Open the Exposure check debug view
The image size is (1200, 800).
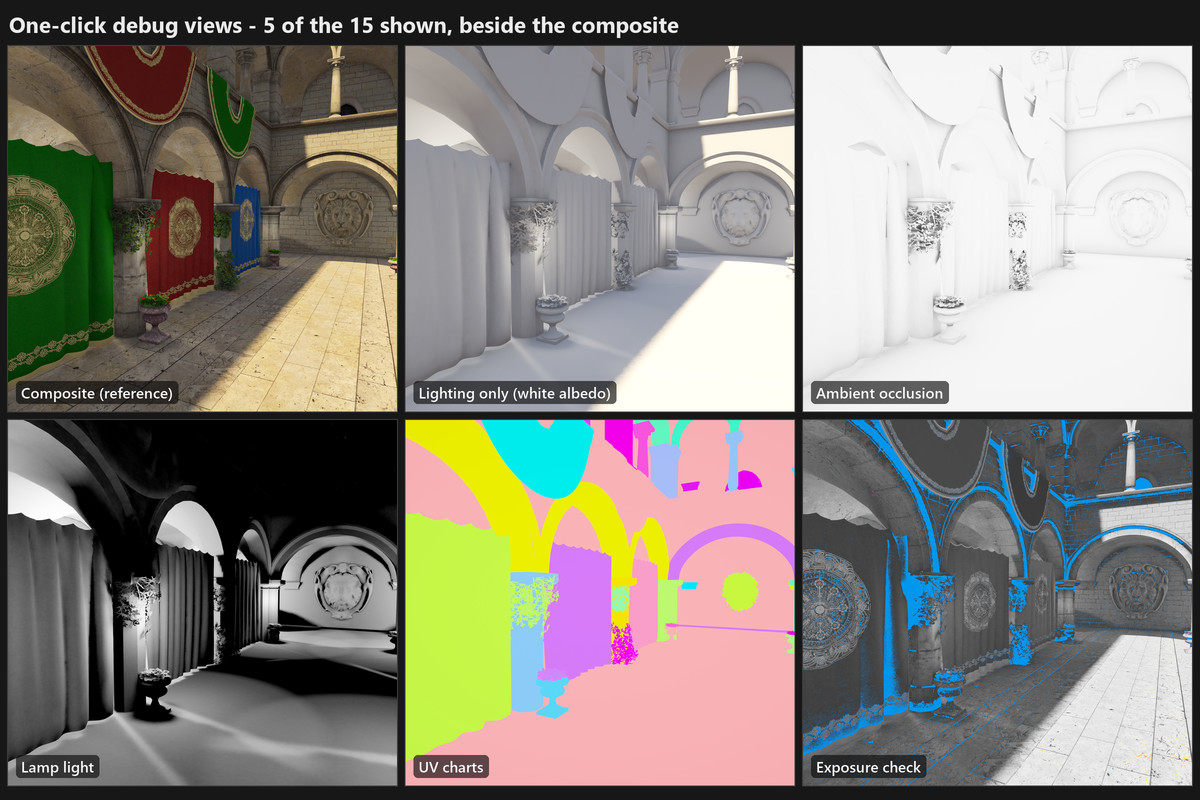click(997, 603)
